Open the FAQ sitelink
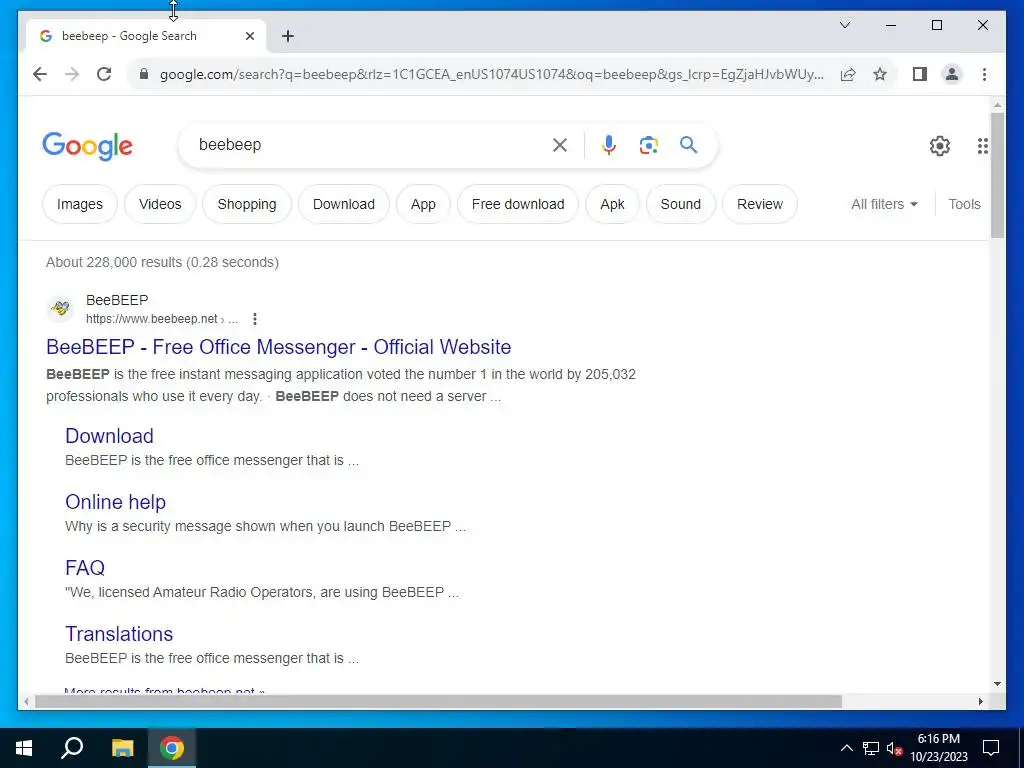The height and width of the screenshot is (768, 1024). (x=85, y=568)
